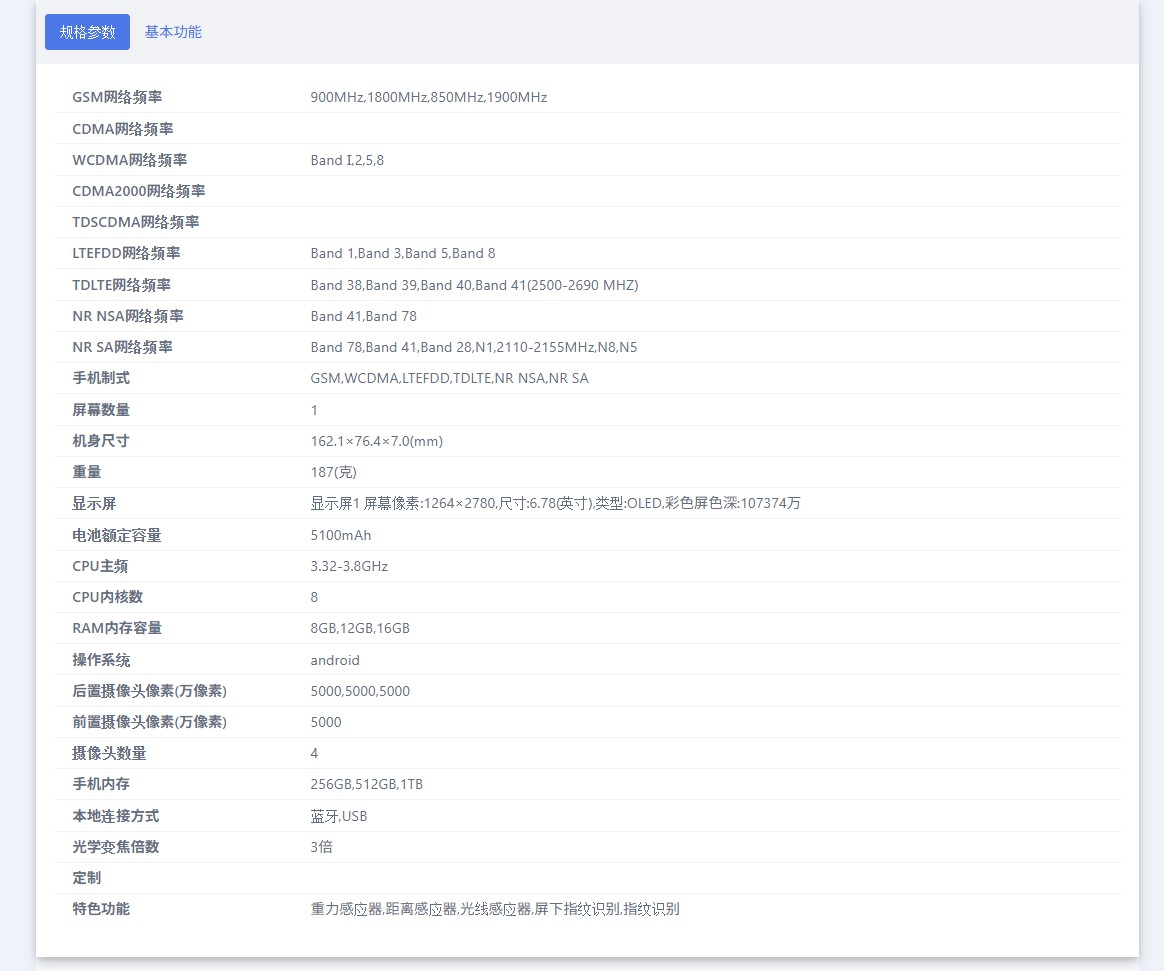Click the 显示屏 description text
Image resolution: width=1164 pixels, height=971 pixels.
[555, 503]
